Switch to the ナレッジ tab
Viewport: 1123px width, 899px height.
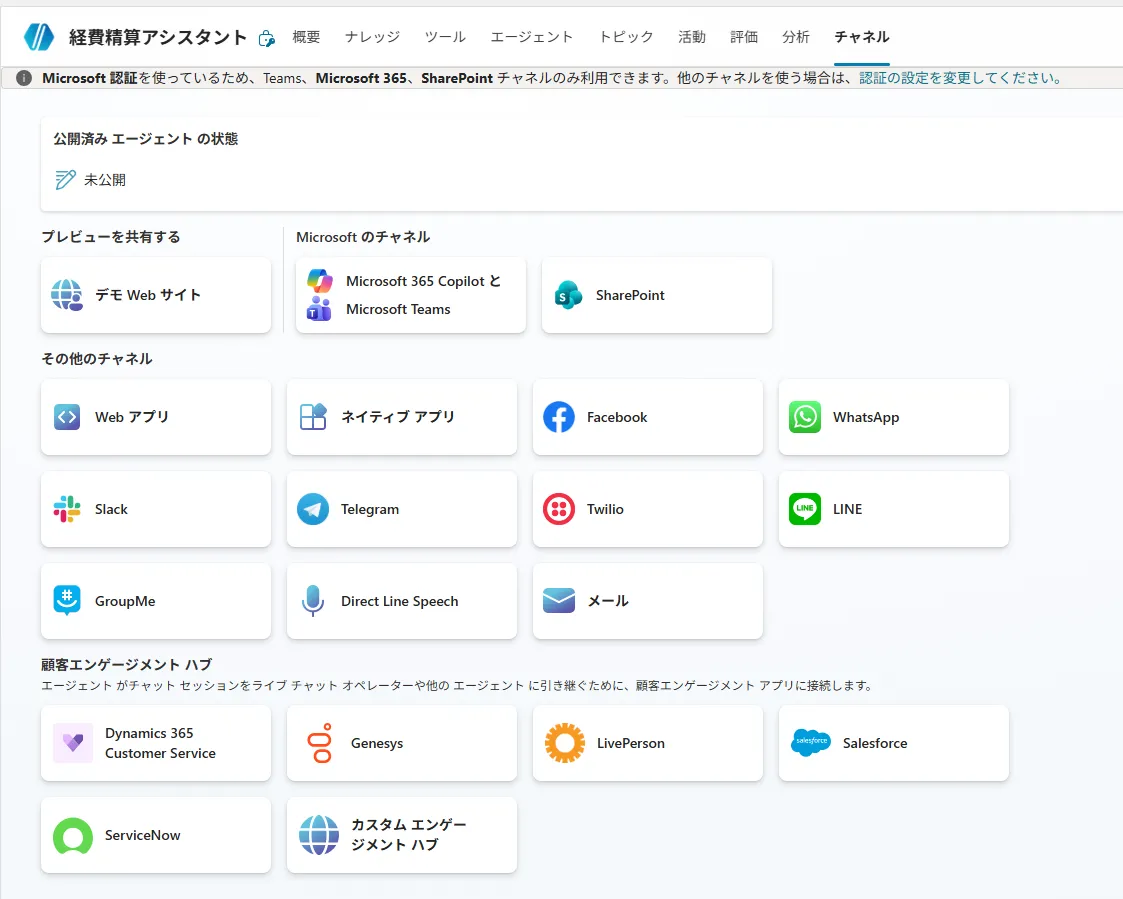372,37
